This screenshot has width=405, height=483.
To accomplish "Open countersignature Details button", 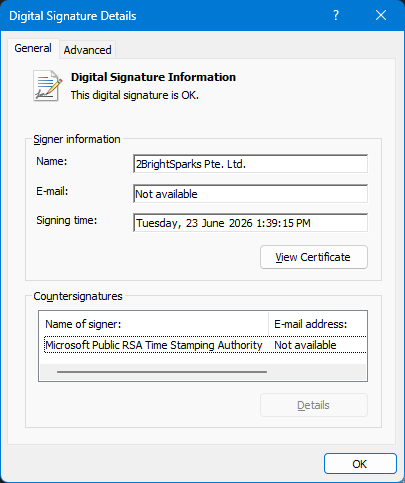I will point(314,405).
